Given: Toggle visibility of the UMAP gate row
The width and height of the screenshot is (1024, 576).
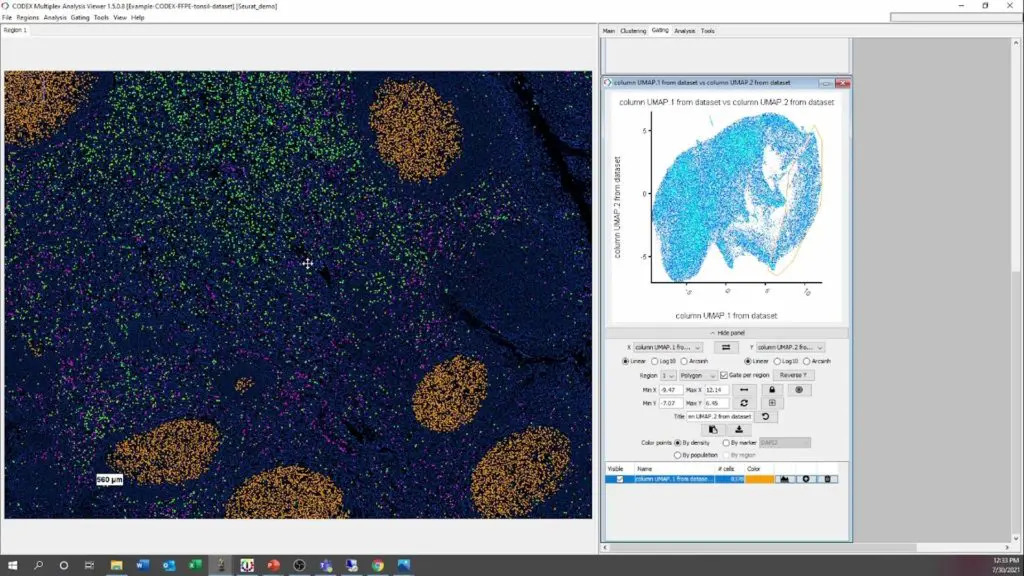Looking at the screenshot, I should point(620,479).
